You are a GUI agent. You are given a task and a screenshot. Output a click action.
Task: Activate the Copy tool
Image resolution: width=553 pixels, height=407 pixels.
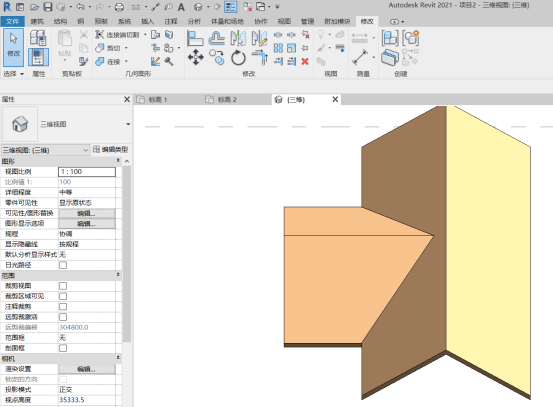(217, 57)
